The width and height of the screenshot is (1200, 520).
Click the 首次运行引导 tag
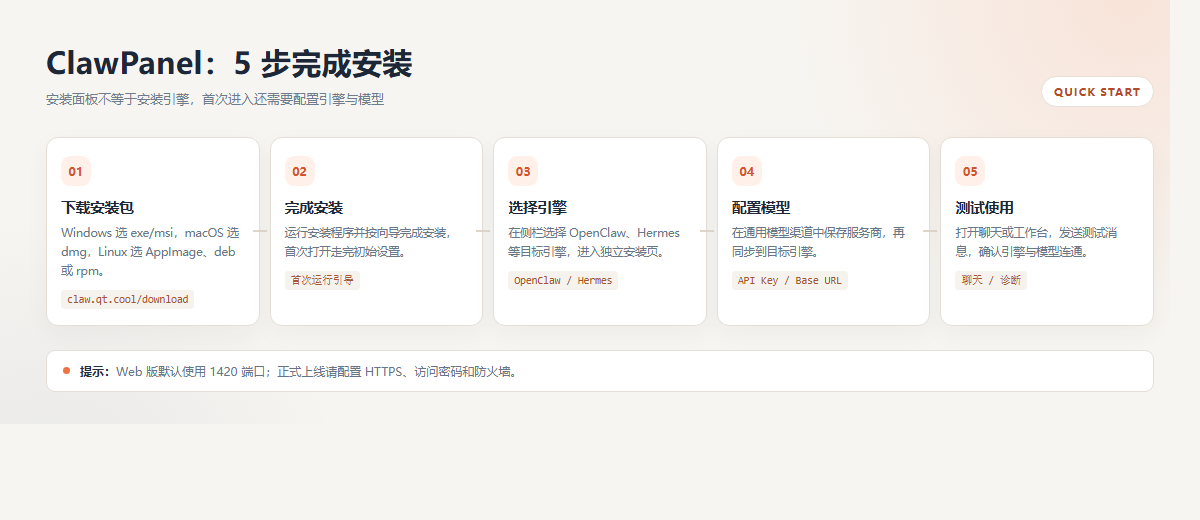click(322, 280)
